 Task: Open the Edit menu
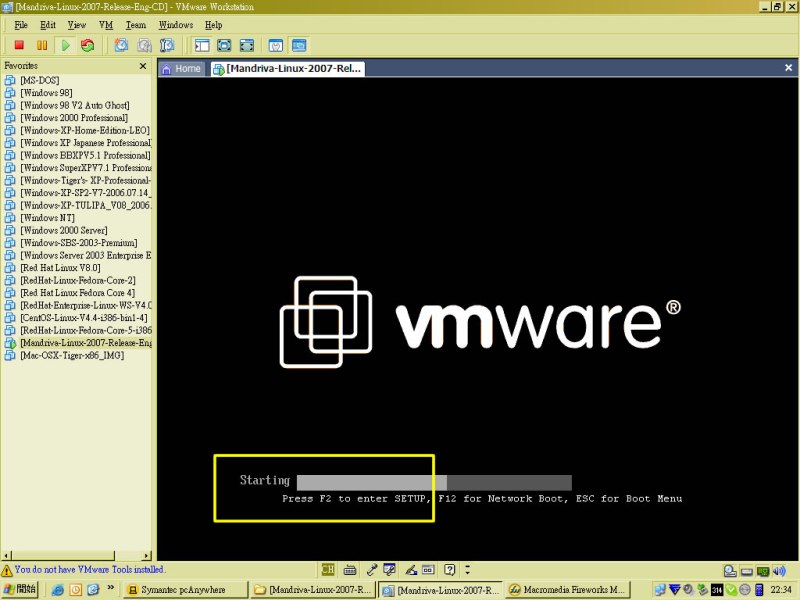click(x=48, y=25)
